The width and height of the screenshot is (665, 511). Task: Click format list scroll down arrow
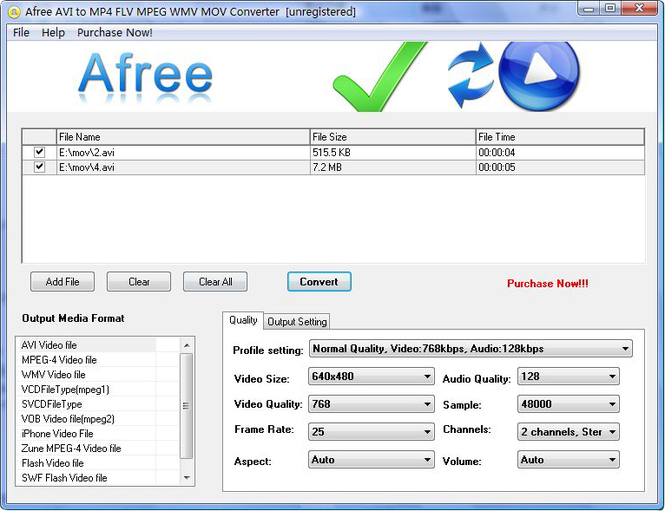point(187,477)
